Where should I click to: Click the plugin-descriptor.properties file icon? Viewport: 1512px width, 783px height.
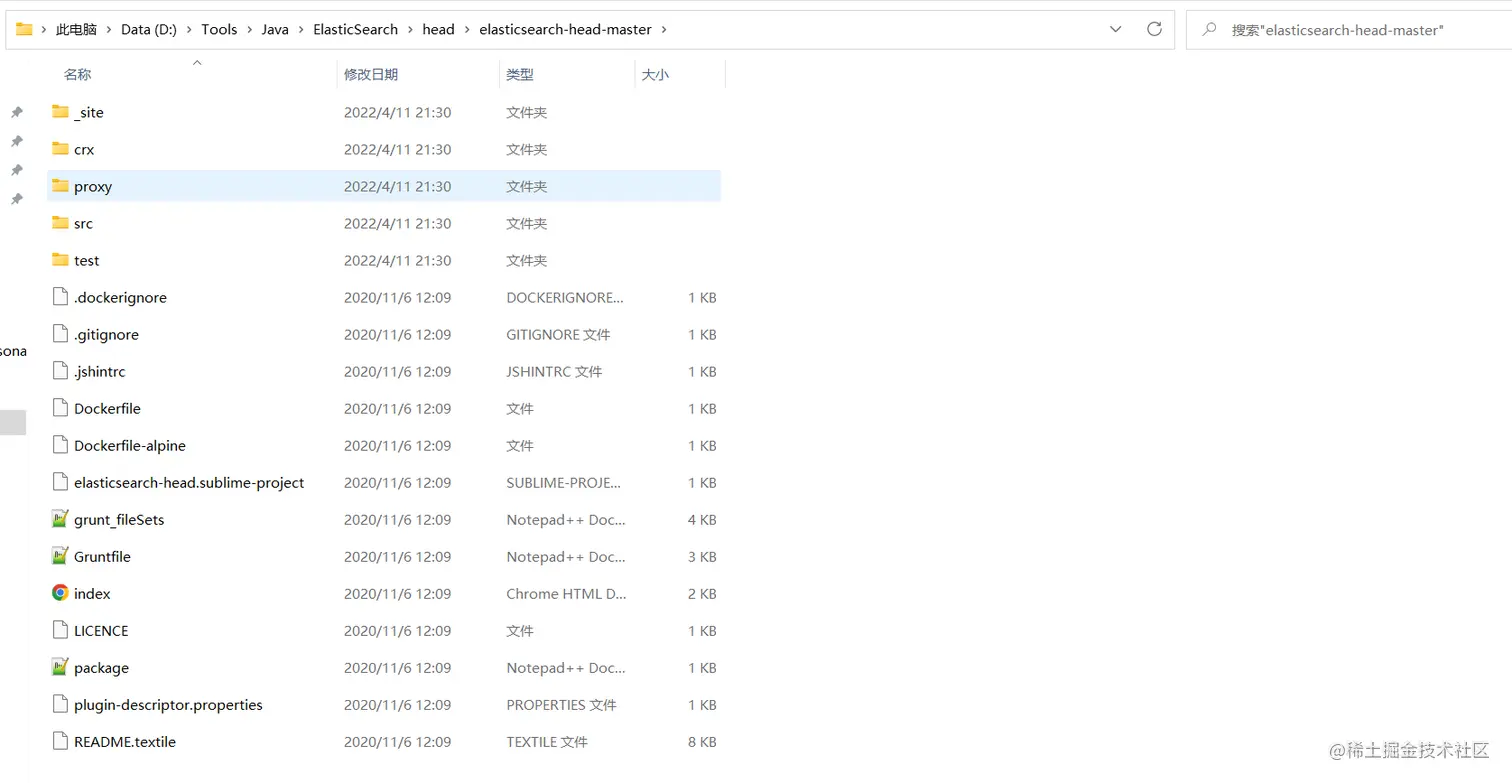pyautogui.click(x=60, y=704)
